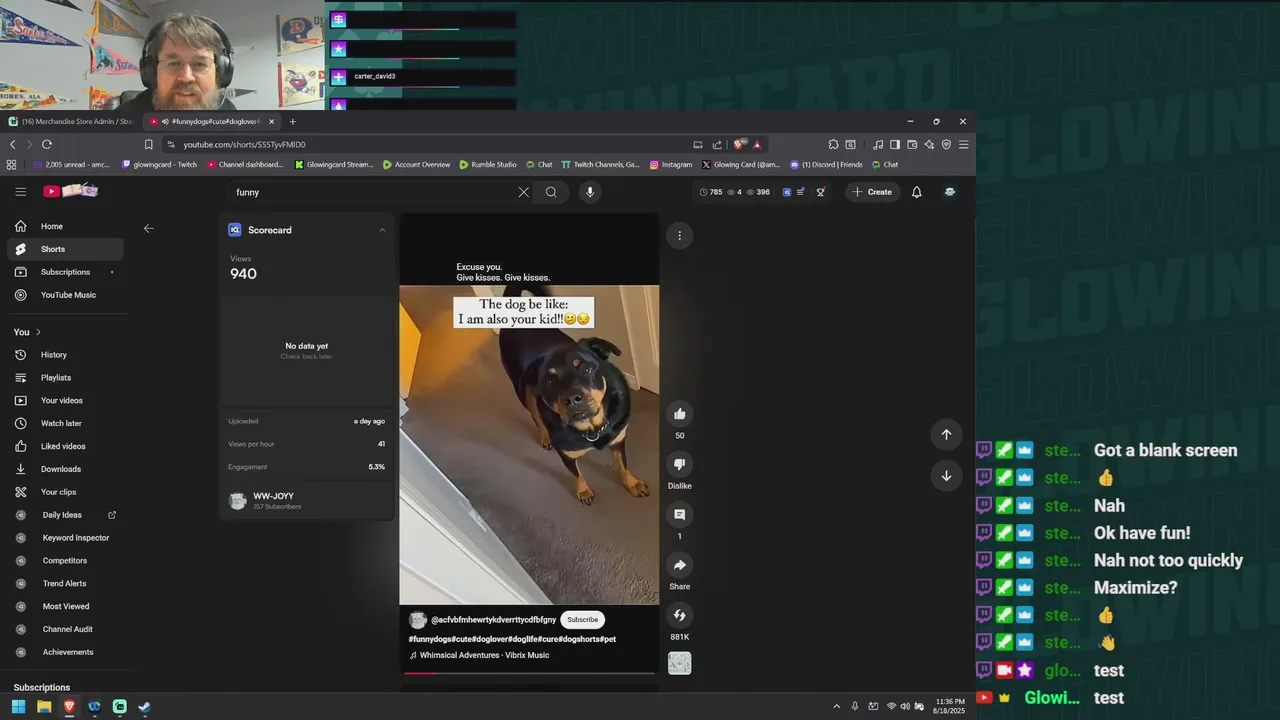The image size is (1280, 720).
Task: Like the dog short with thumbs up
Action: [x=680, y=414]
